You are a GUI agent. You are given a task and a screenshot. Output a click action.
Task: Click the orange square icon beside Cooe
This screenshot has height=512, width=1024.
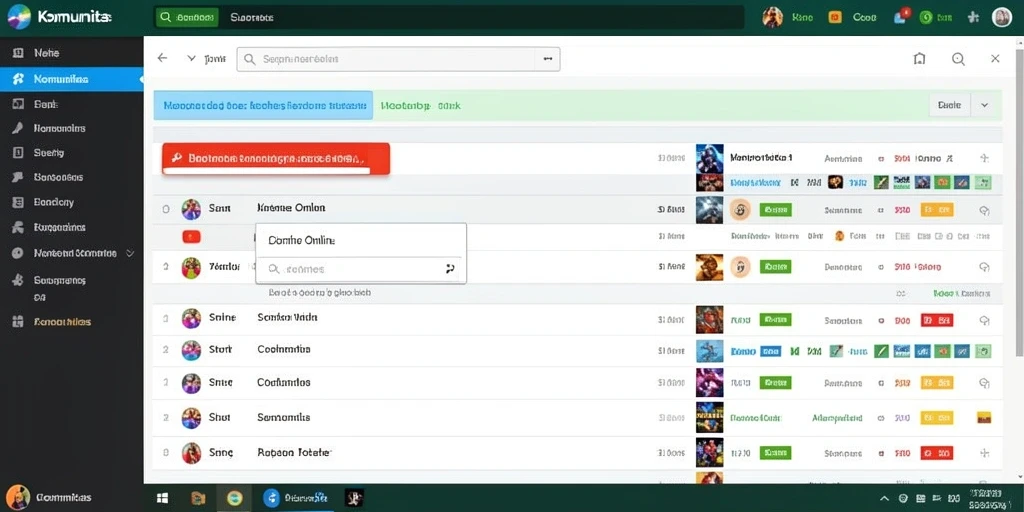pyautogui.click(x=834, y=18)
